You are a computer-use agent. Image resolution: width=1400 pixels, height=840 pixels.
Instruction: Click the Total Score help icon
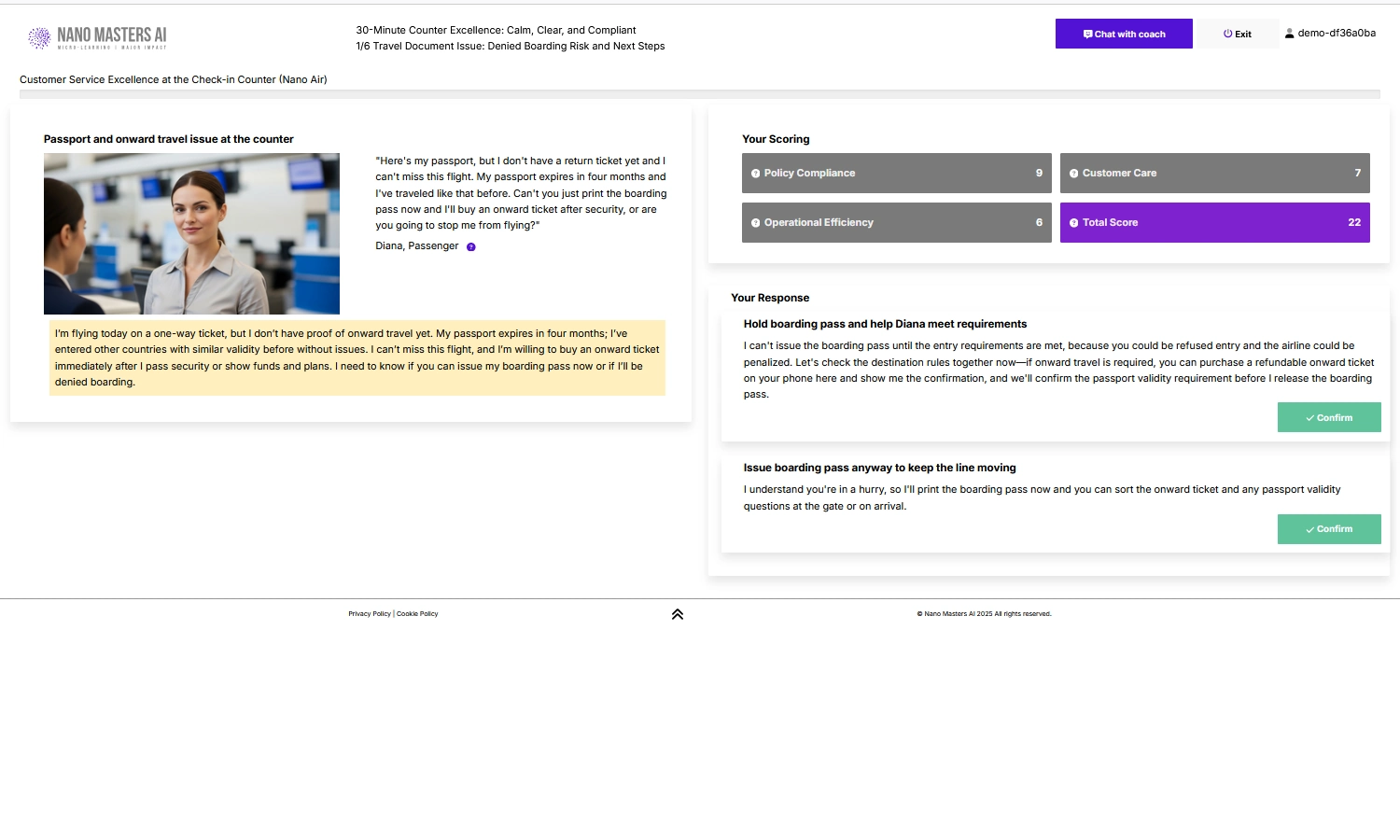[x=1074, y=222]
